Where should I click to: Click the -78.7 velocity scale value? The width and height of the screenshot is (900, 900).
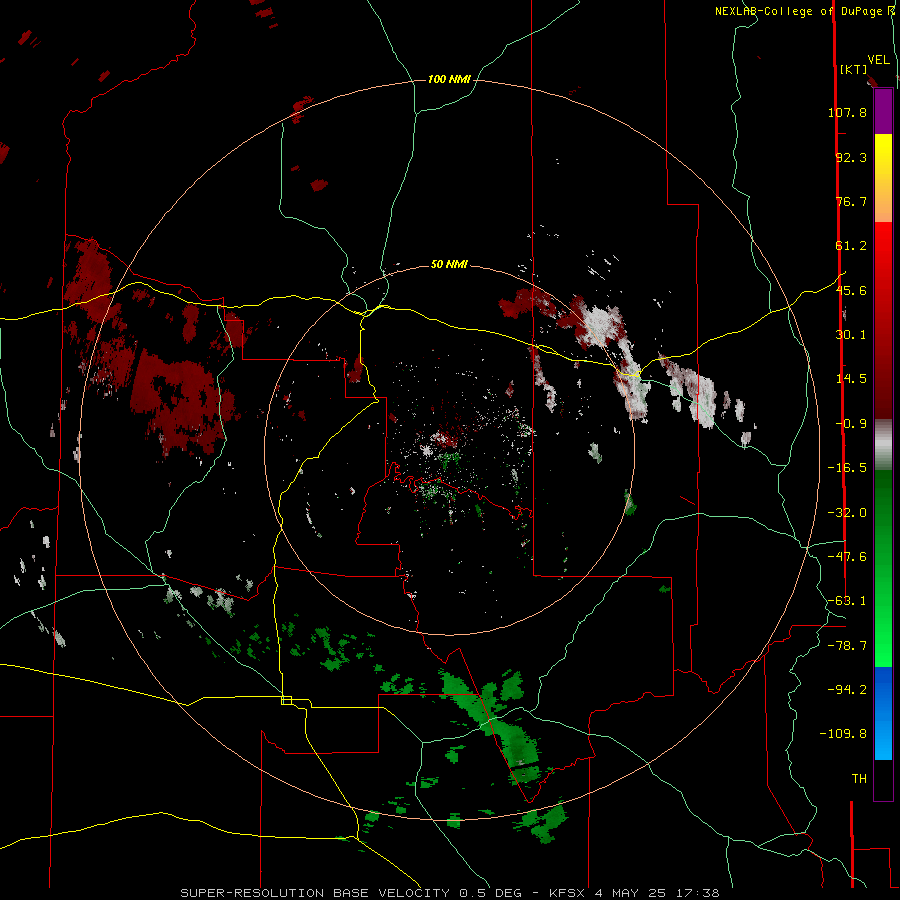click(847, 646)
